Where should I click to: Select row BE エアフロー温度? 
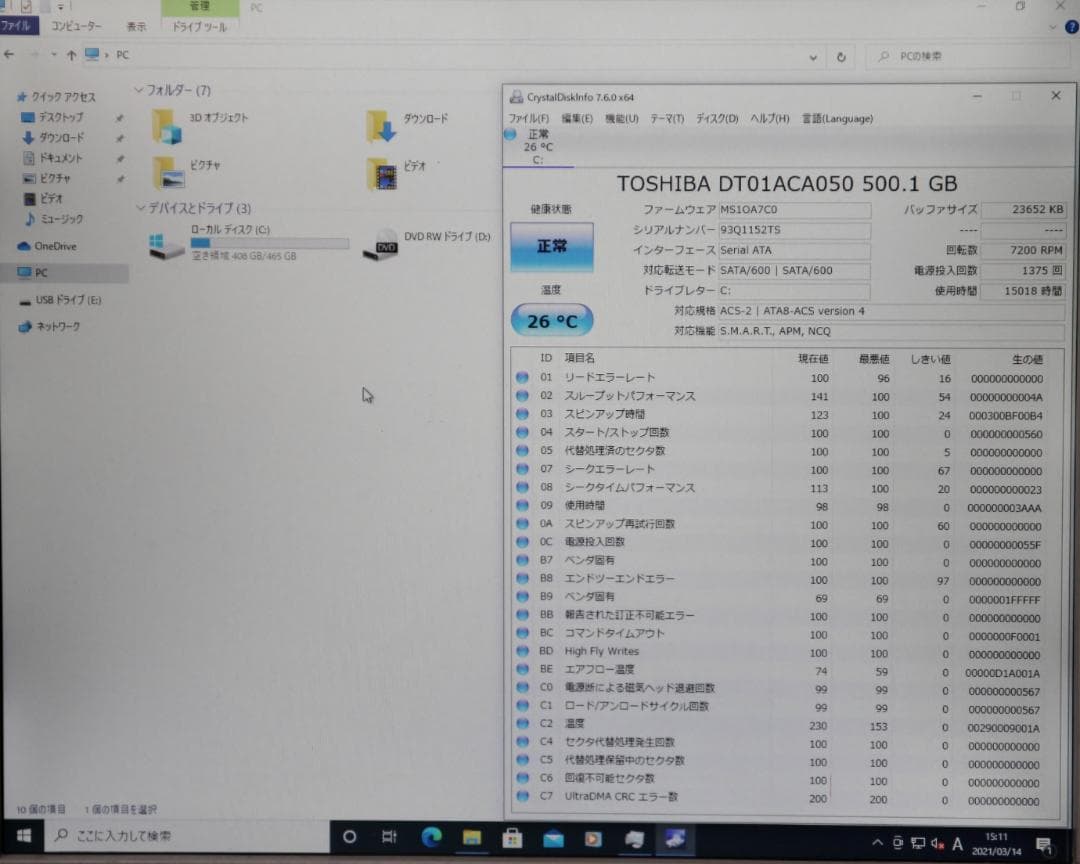point(785,670)
